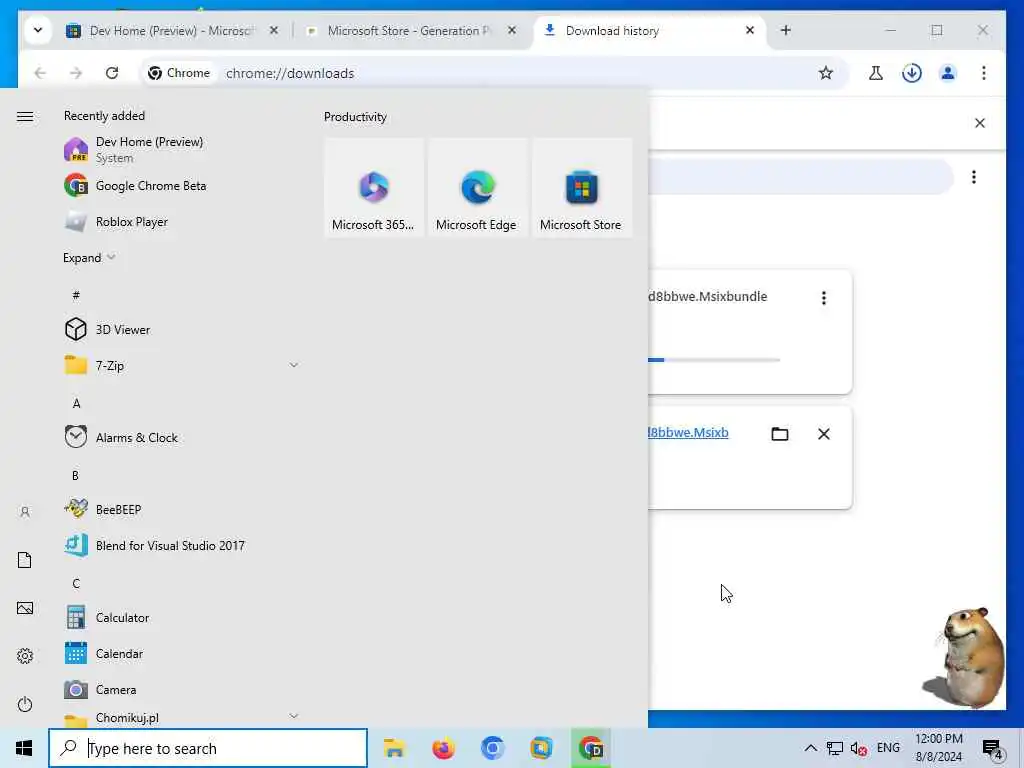This screenshot has height=768, width=1024.
Task: Open the Chrome three-dot menu
Action: (x=984, y=72)
